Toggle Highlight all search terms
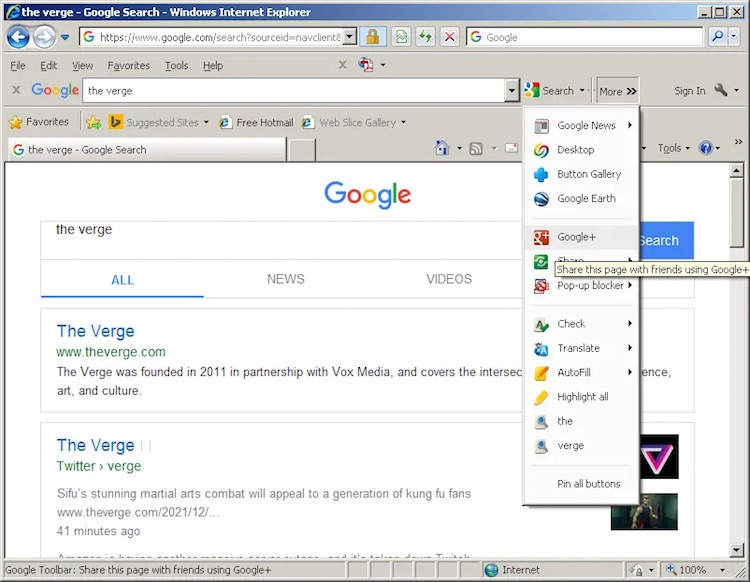Viewport: 750px width, 582px height. pyautogui.click(x=582, y=397)
